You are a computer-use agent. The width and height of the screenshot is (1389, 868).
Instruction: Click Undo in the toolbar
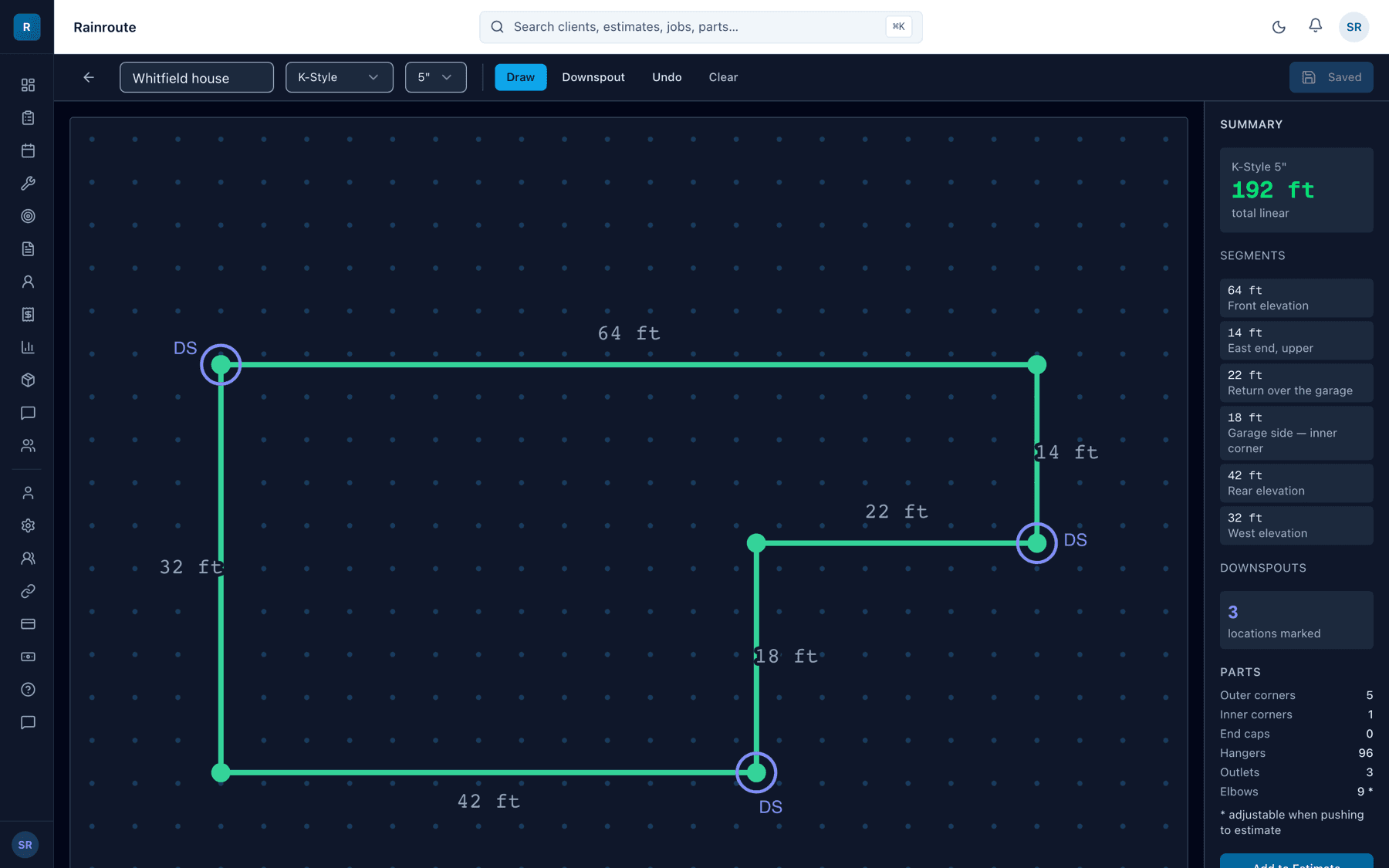click(x=667, y=77)
